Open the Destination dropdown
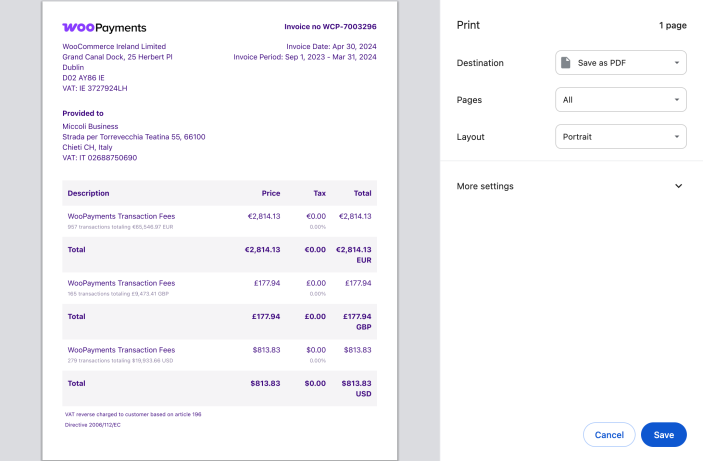The height and width of the screenshot is (461, 703). 620,63
